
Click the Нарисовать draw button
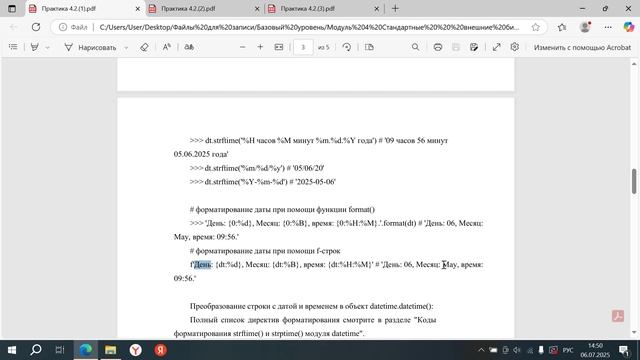(x=90, y=47)
